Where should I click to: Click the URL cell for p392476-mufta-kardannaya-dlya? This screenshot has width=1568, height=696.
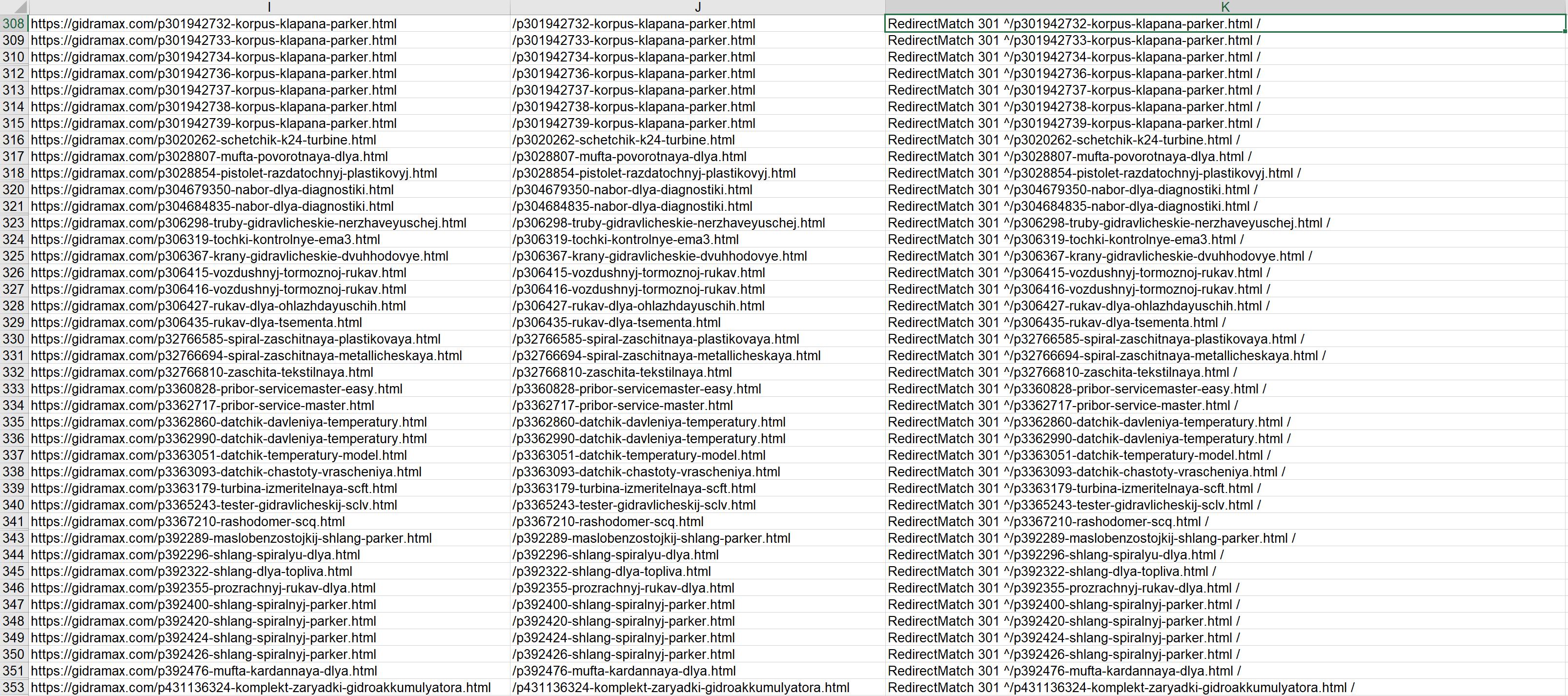tap(204, 671)
